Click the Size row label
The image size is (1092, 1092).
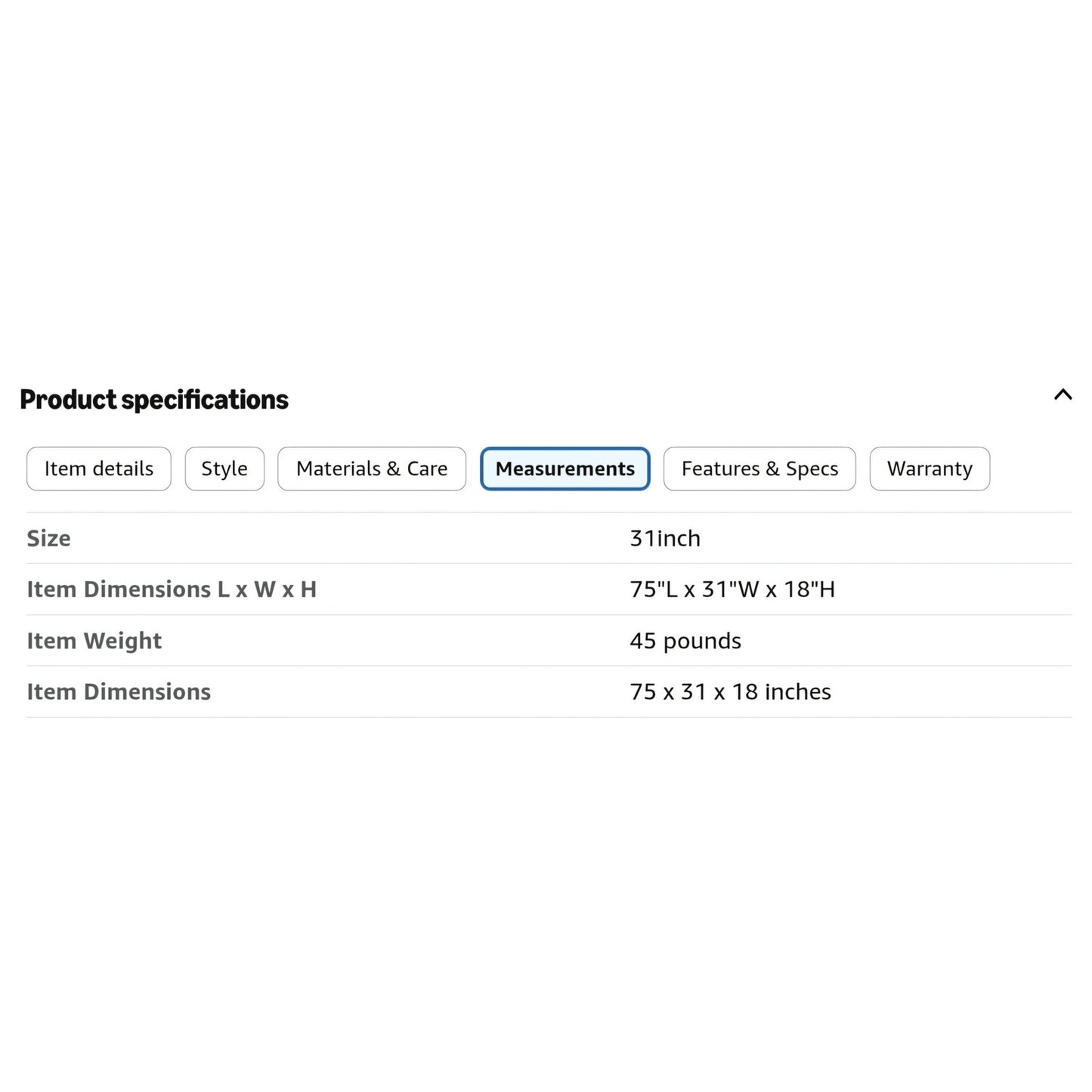pyautogui.click(x=48, y=538)
